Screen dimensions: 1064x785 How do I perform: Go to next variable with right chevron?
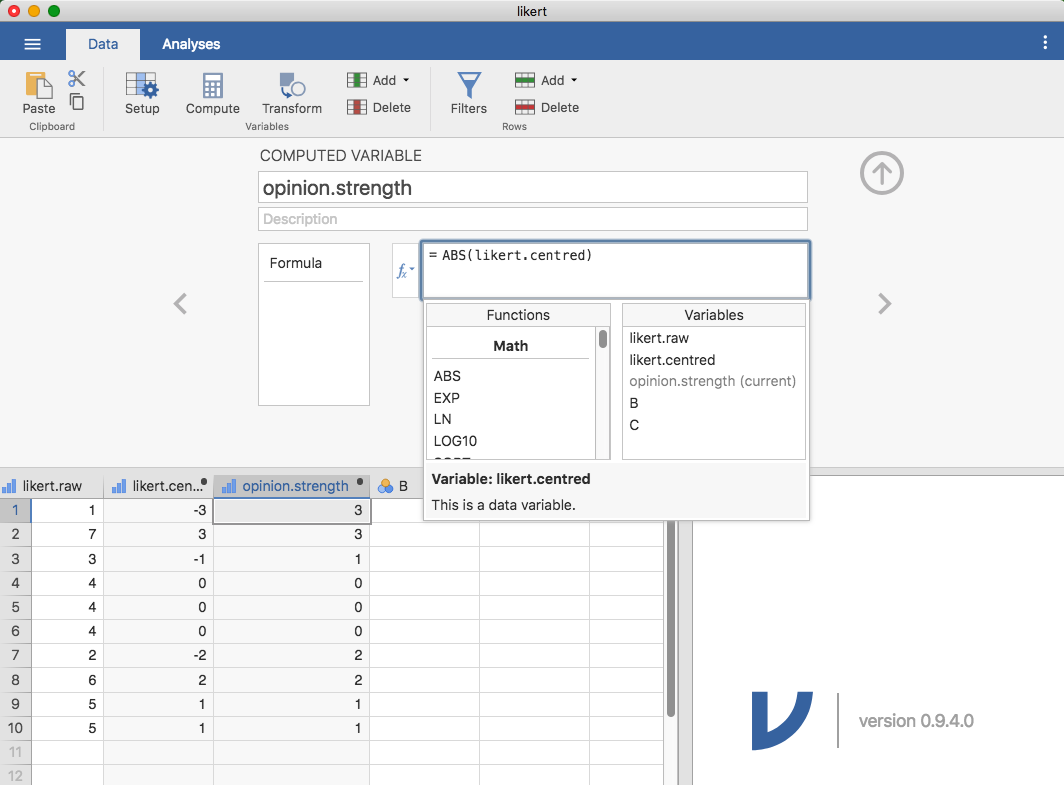tap(884, 303)
